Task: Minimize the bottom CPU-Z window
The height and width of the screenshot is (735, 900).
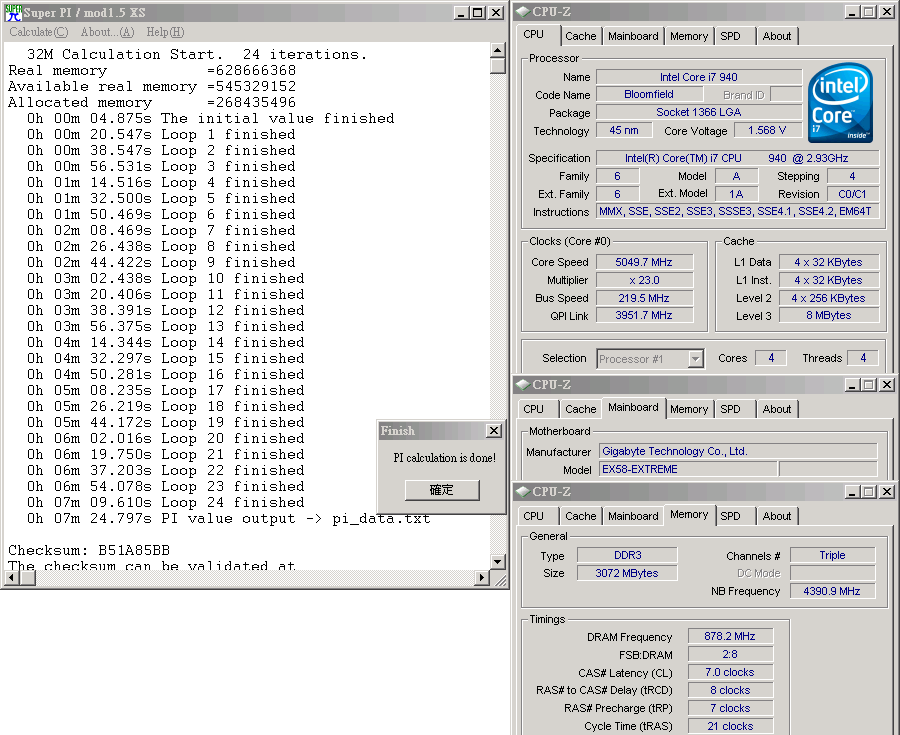Action: pyautogui.click(x=852, y=492)
